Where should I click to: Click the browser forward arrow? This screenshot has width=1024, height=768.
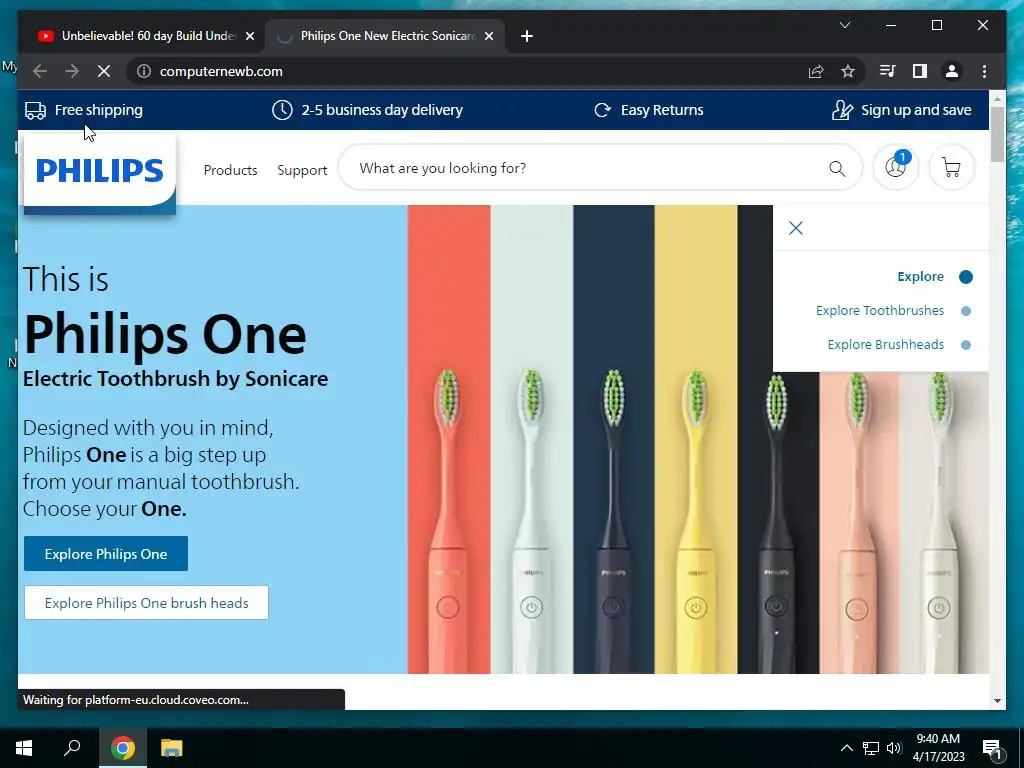point(72,71)
